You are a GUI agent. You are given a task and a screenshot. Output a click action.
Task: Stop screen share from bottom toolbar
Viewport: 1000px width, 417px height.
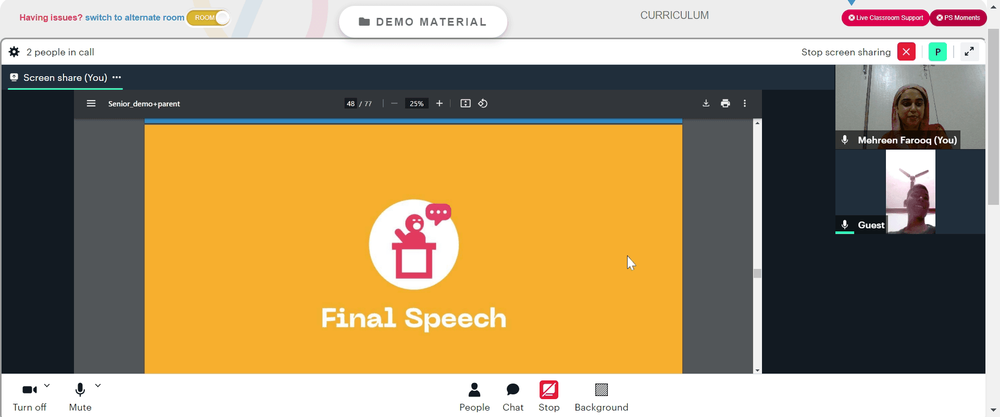point(548,398)
